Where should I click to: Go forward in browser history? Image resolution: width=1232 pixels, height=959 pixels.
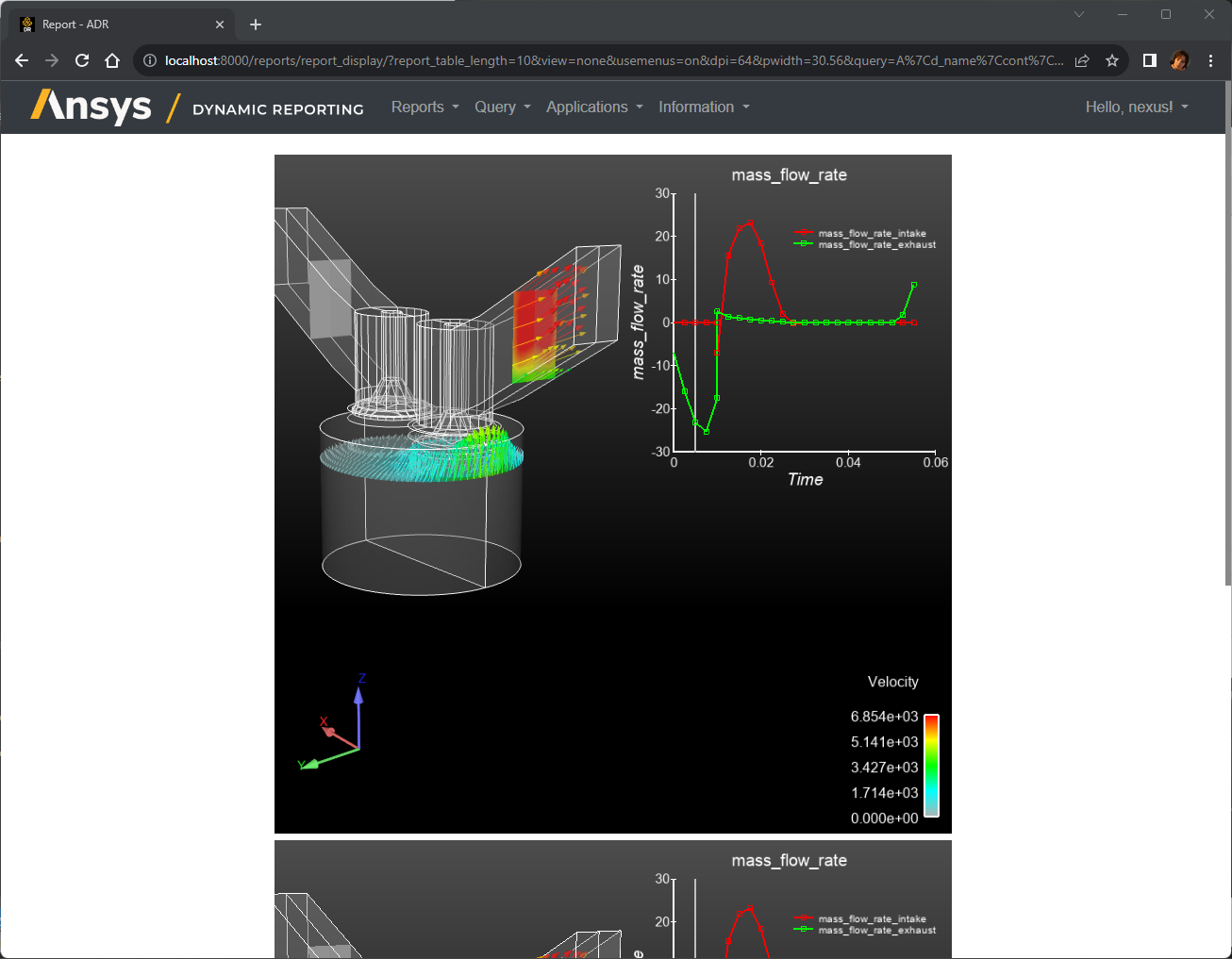pyautogui.click(x=52, y=60)
